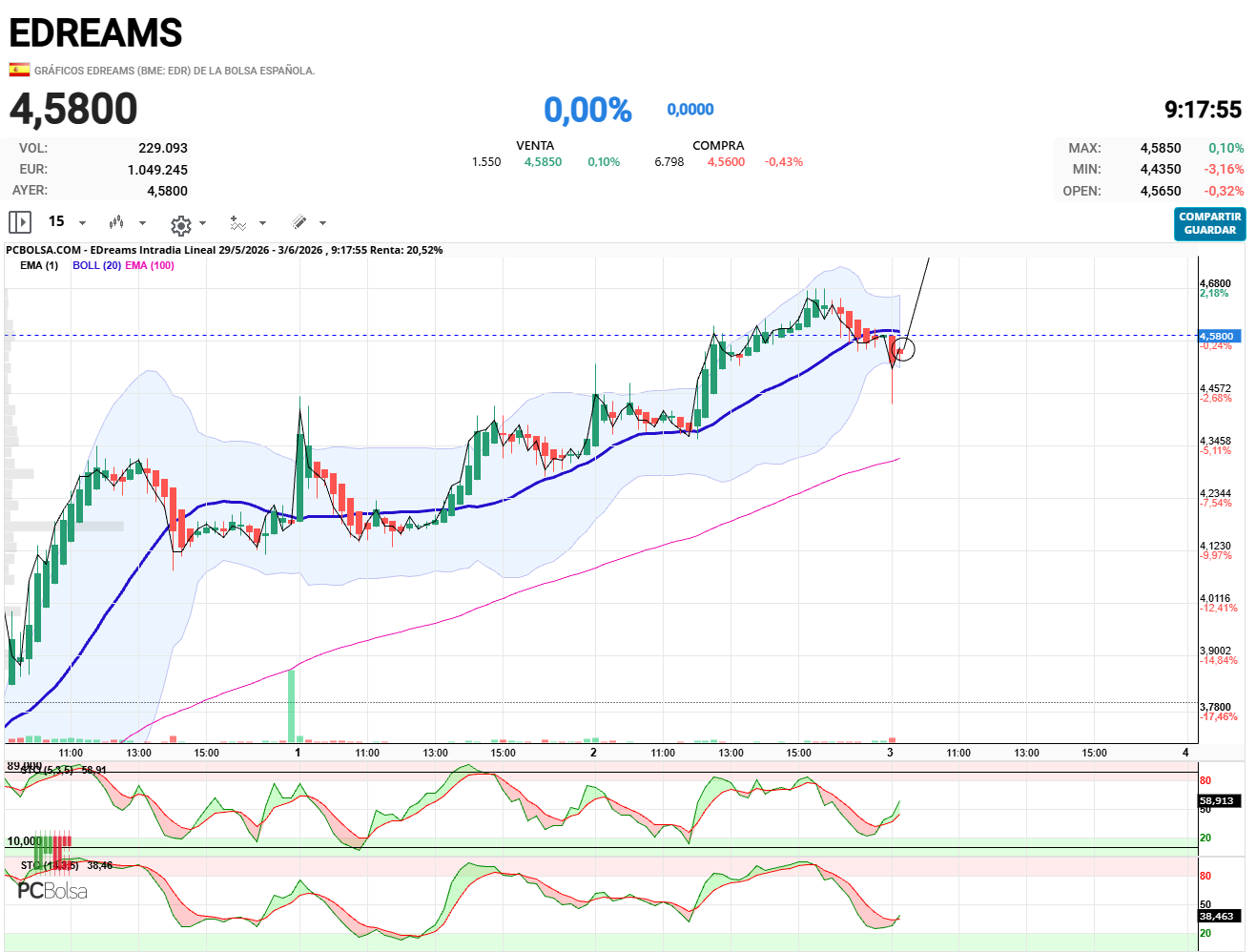
Task: Click the 3,7800 price axis label
Action: 1215,707
